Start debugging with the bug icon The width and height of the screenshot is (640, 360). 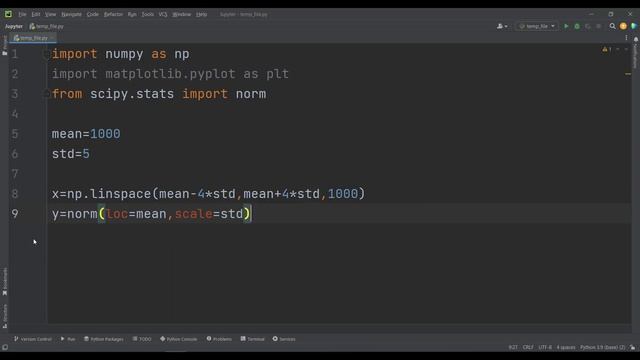577,26
